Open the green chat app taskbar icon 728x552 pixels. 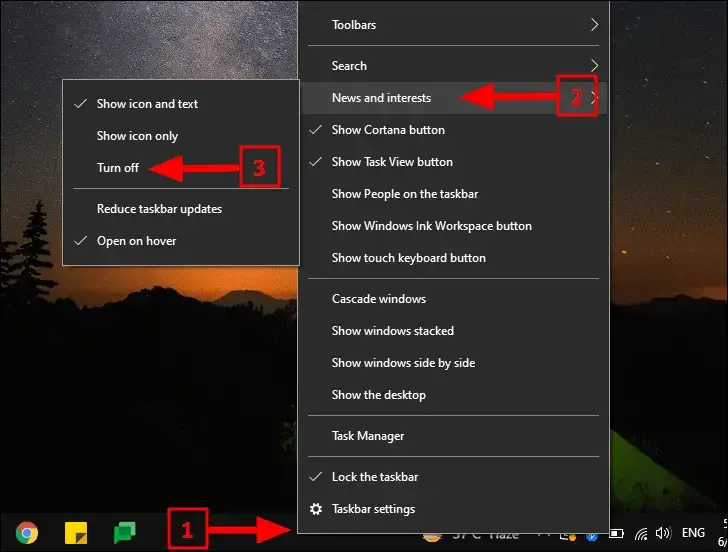(124, 533)
